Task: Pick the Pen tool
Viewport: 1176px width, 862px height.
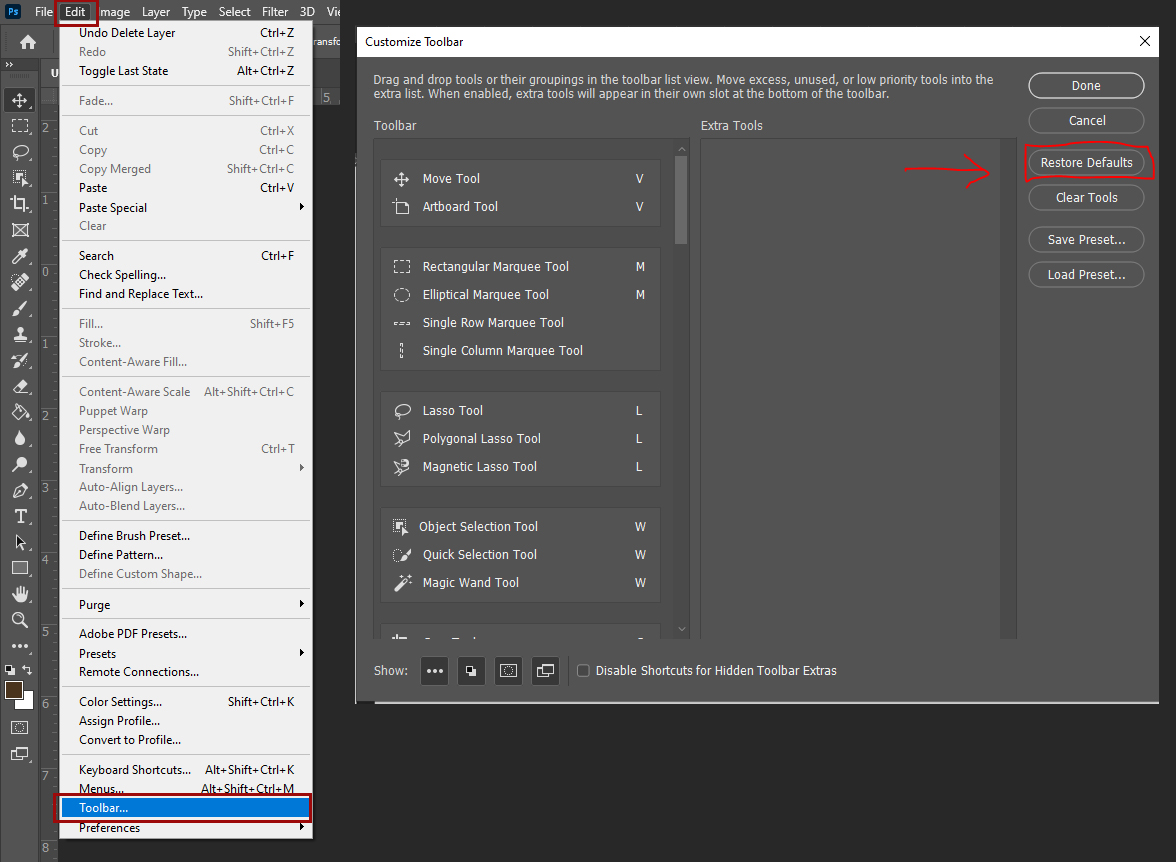Action: coord(20,491)
